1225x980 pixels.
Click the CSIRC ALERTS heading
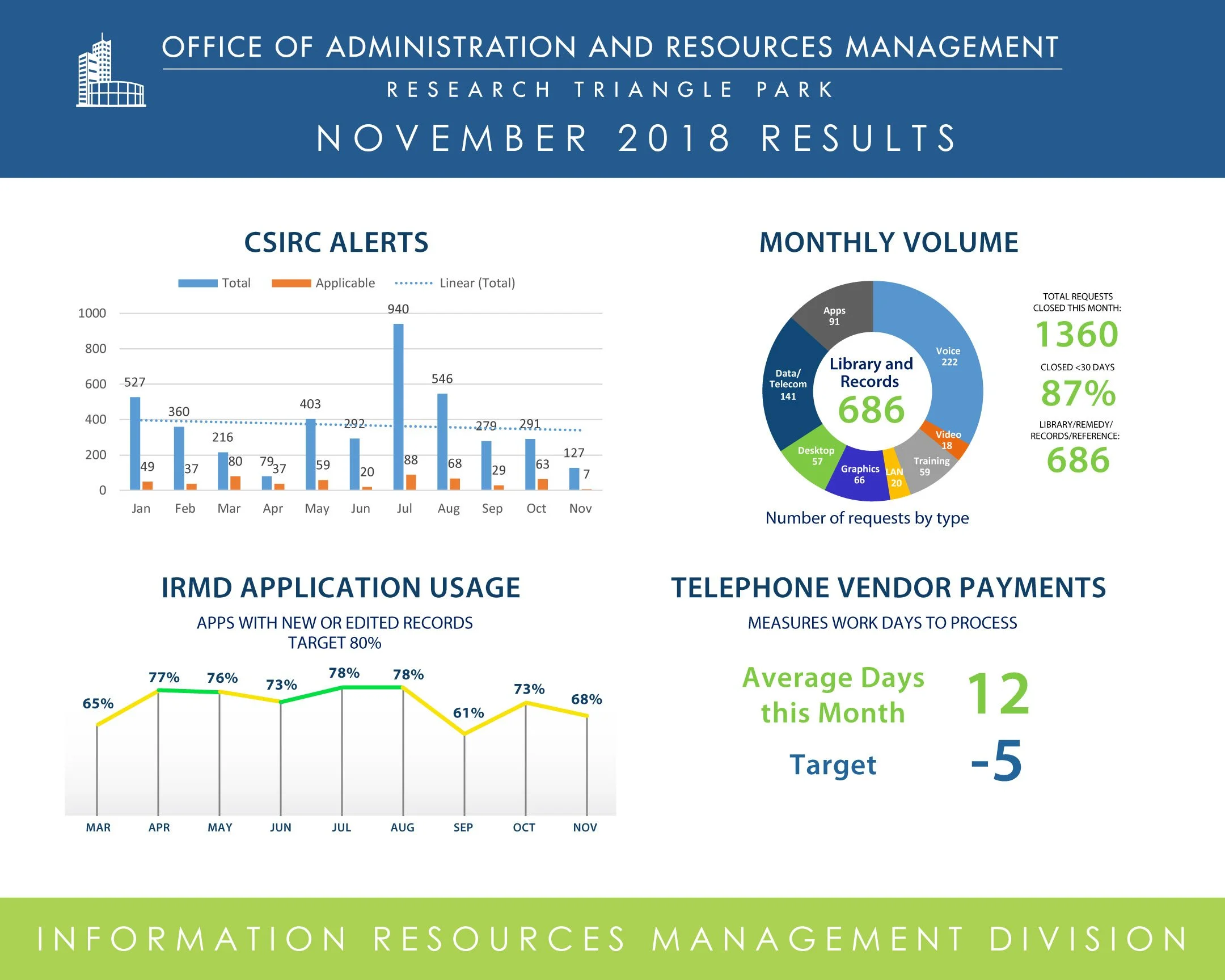pyautogui.click(x=336, y=243)
